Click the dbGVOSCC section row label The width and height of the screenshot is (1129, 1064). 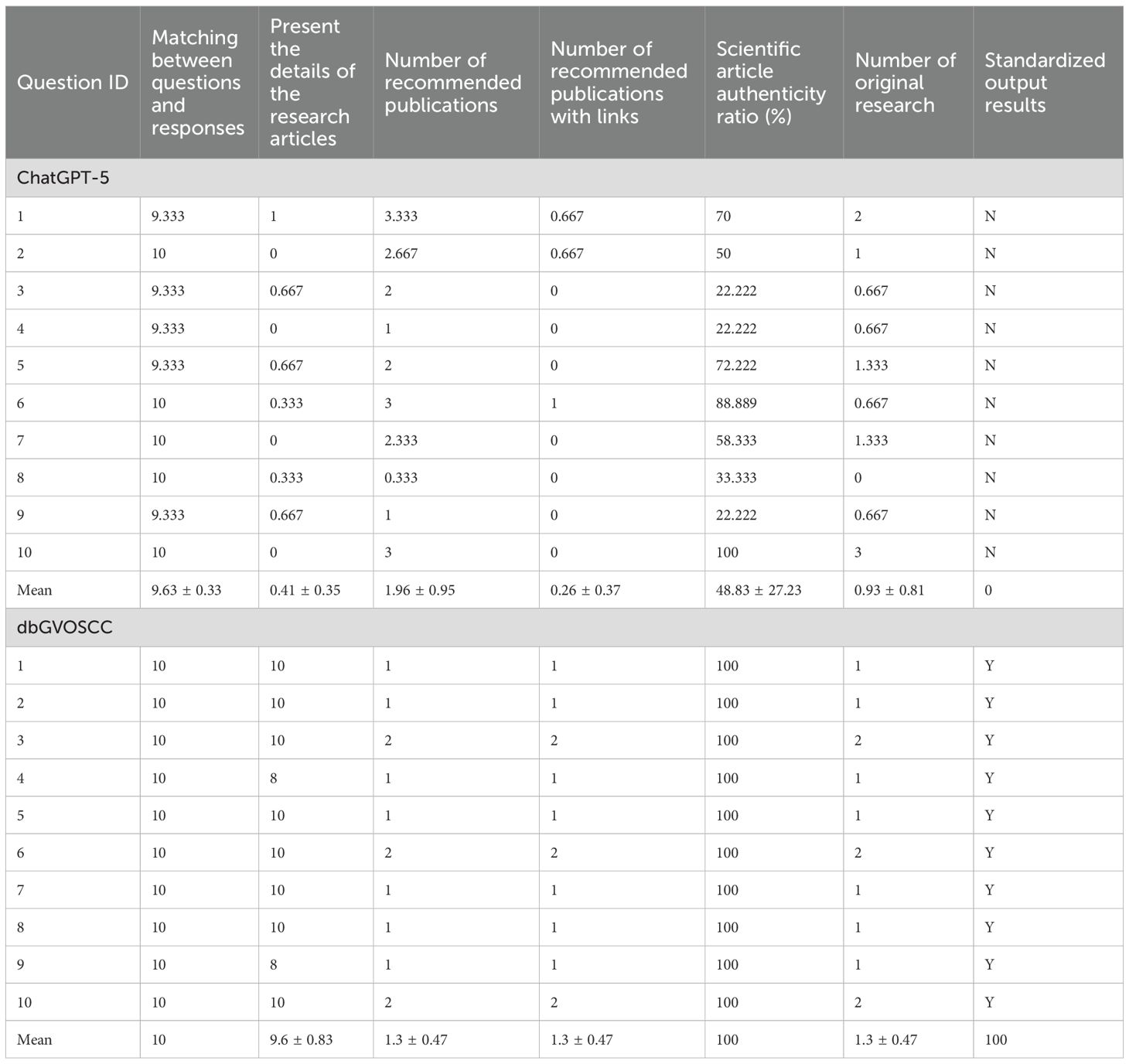click(65, 627)
